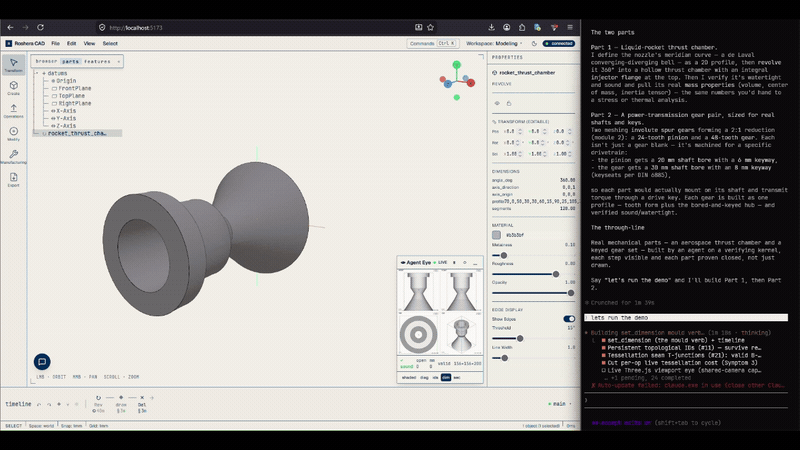Open the browser panel tab options arrow
The height and width of the screenshot is (450, 800).
[x=118, y=61]
